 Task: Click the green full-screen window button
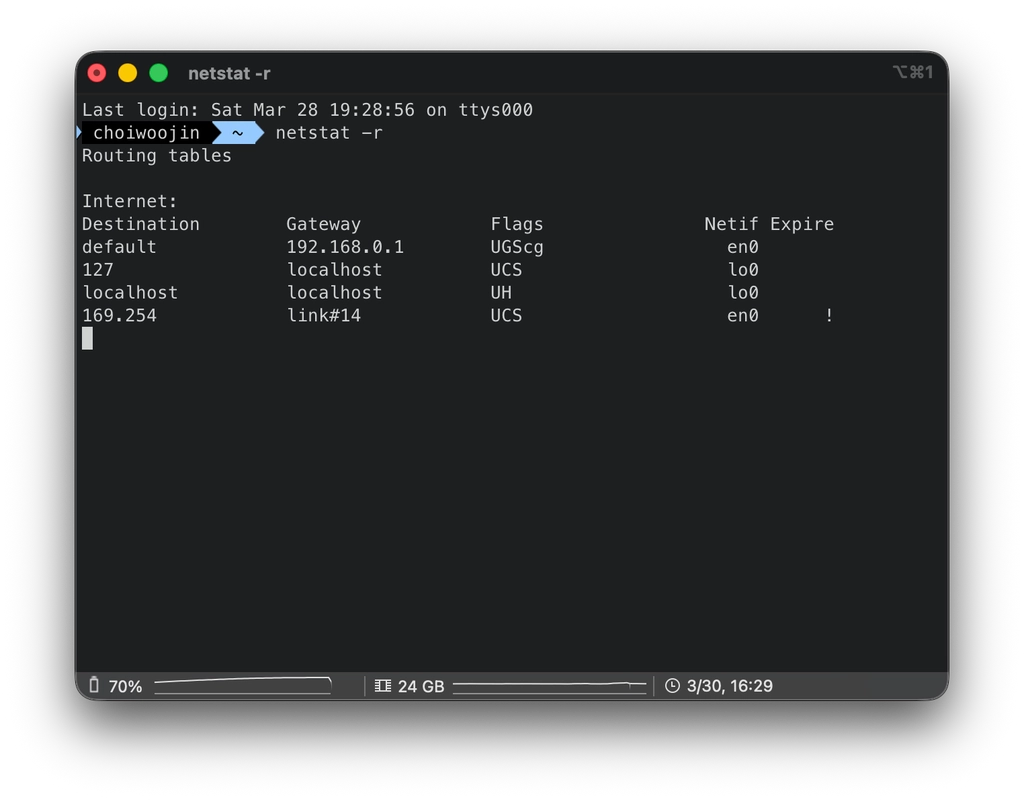[x=158, y=73]
